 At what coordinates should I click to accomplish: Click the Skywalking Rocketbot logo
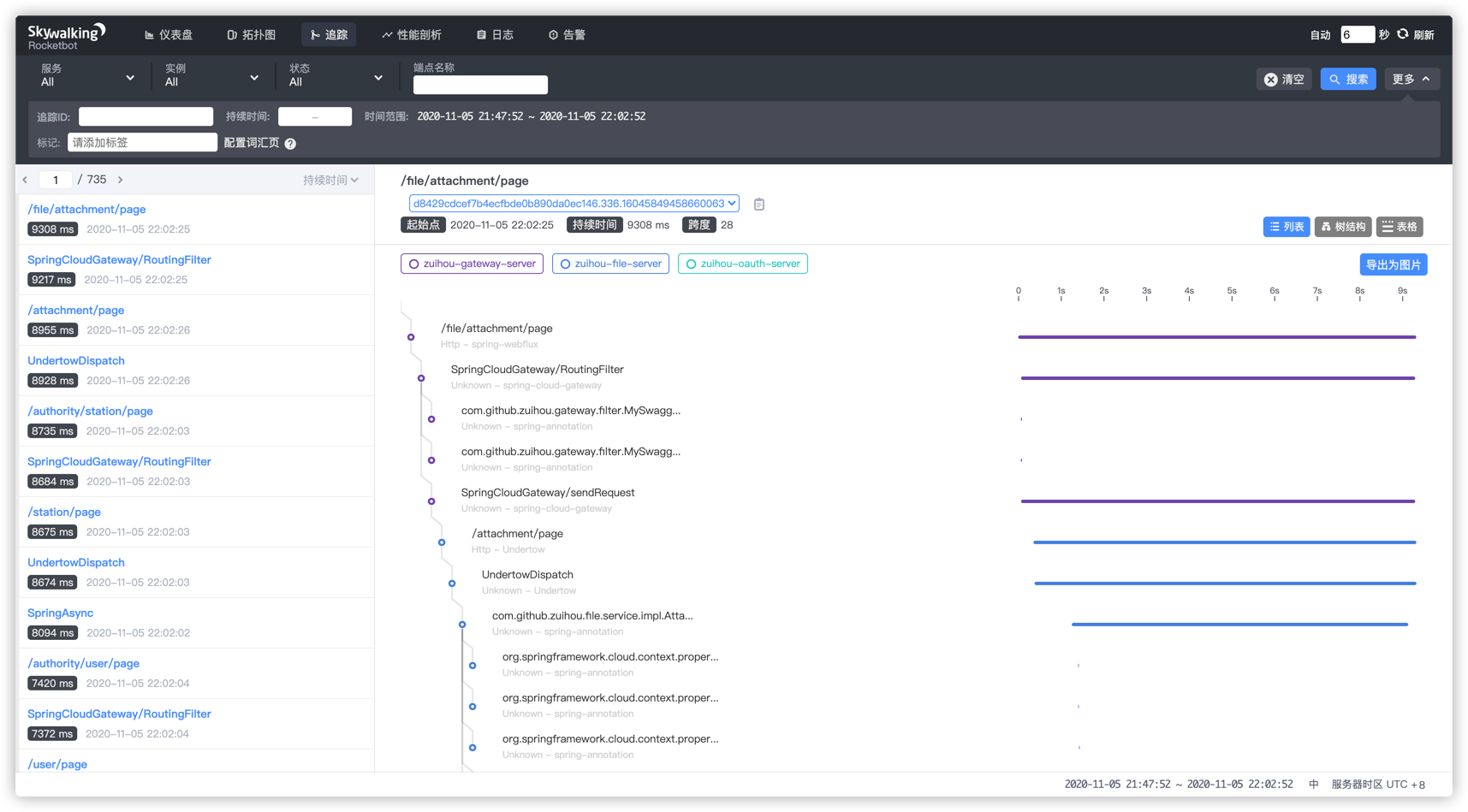[x=67, y=36]
